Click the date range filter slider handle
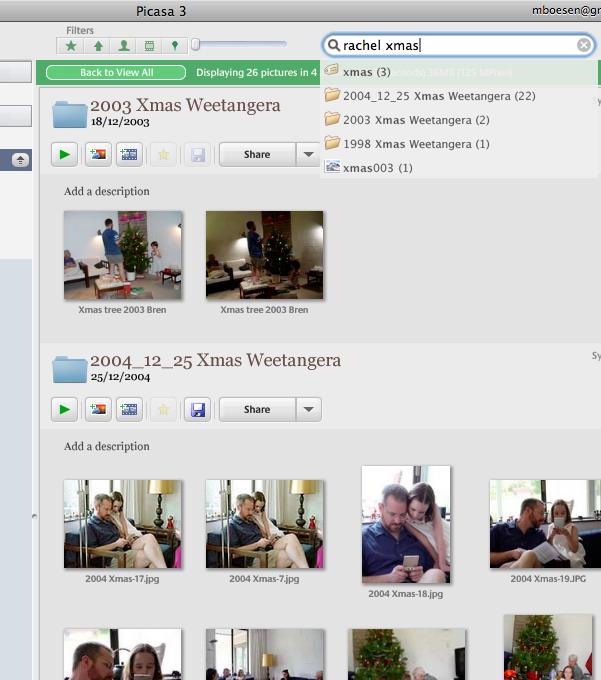Viewport: 601px width, 680px height. click(x=196, y=44)
